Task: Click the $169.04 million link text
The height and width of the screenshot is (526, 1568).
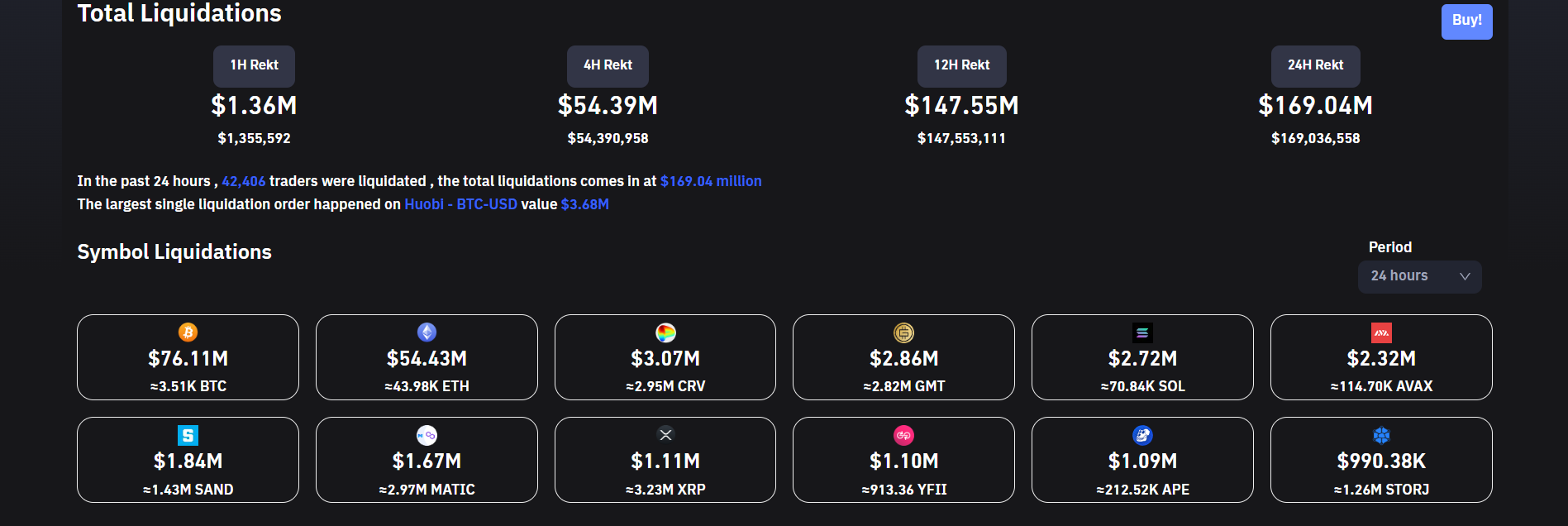Action: point(711,181)
